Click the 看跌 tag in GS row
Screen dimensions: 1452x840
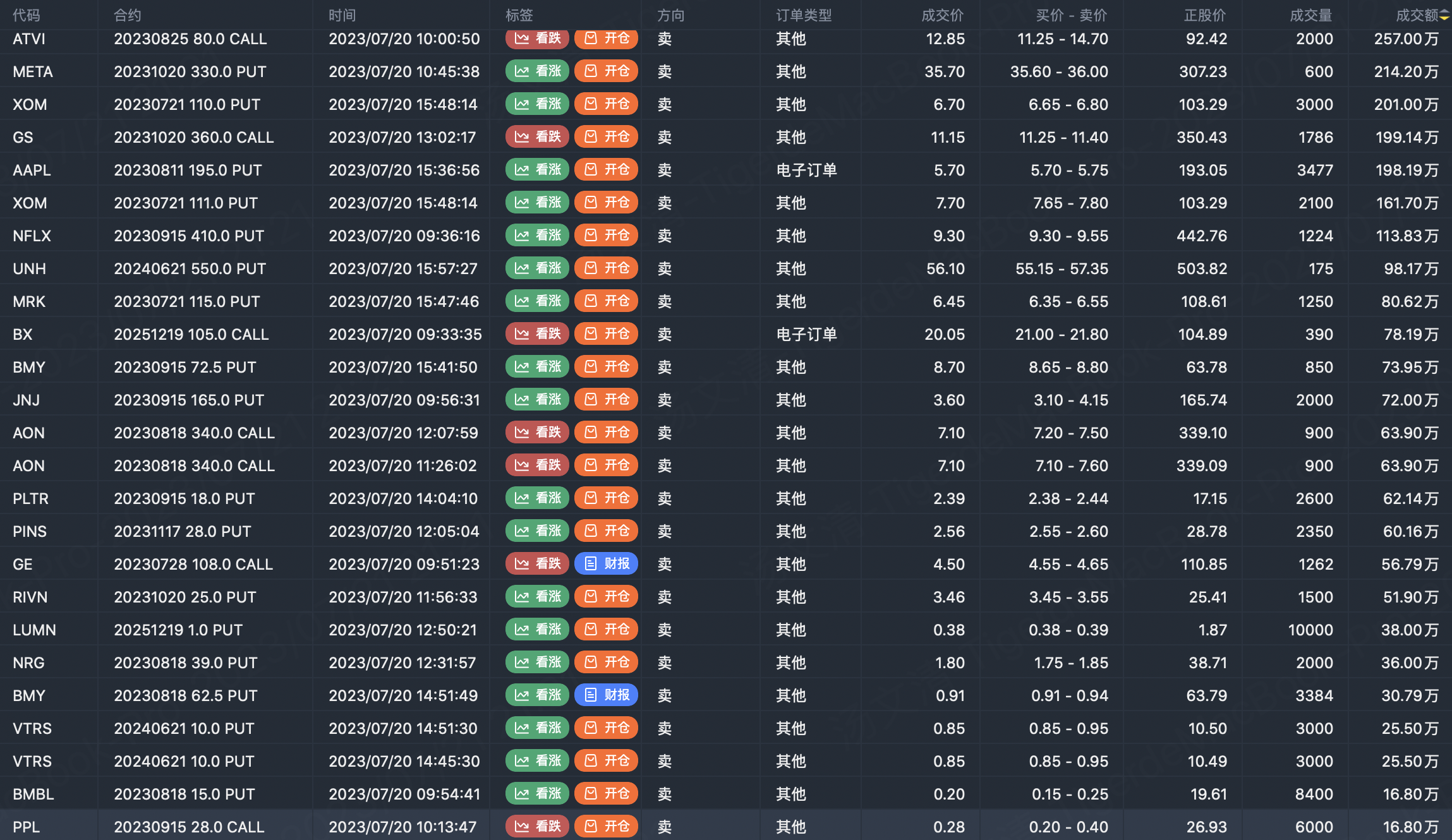pos(537,137)
